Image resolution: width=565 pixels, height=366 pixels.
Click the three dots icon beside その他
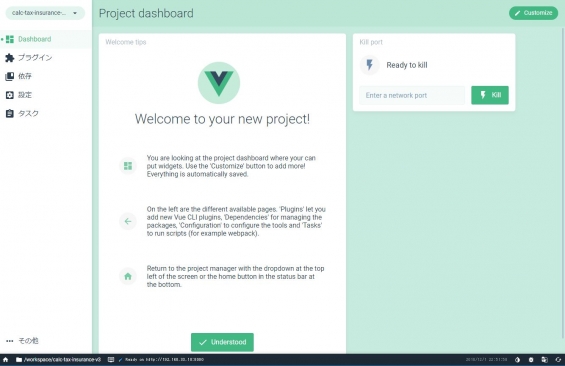pos(10,341)
